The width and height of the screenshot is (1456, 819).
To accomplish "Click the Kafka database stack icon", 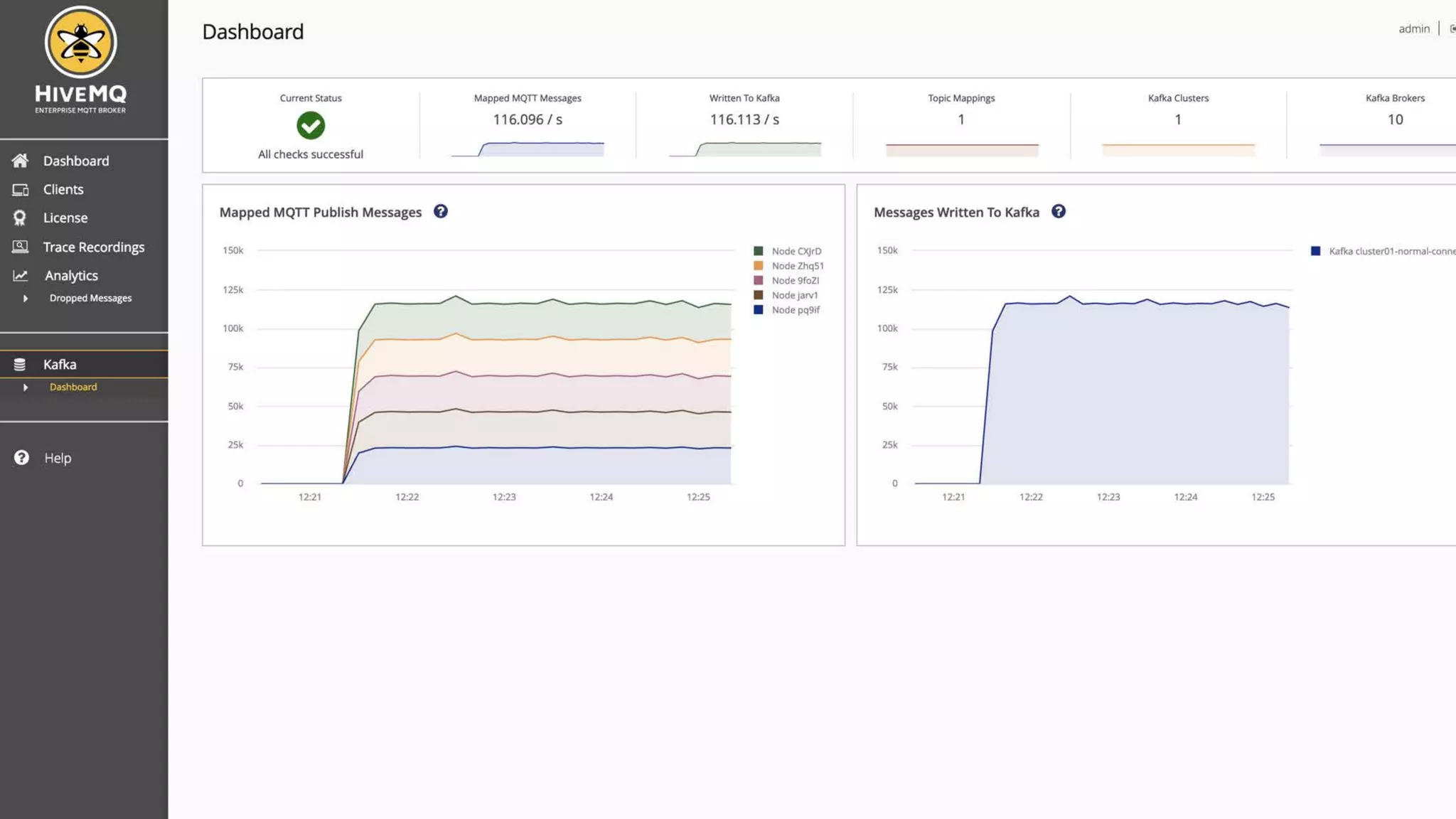I will [20, 365].
